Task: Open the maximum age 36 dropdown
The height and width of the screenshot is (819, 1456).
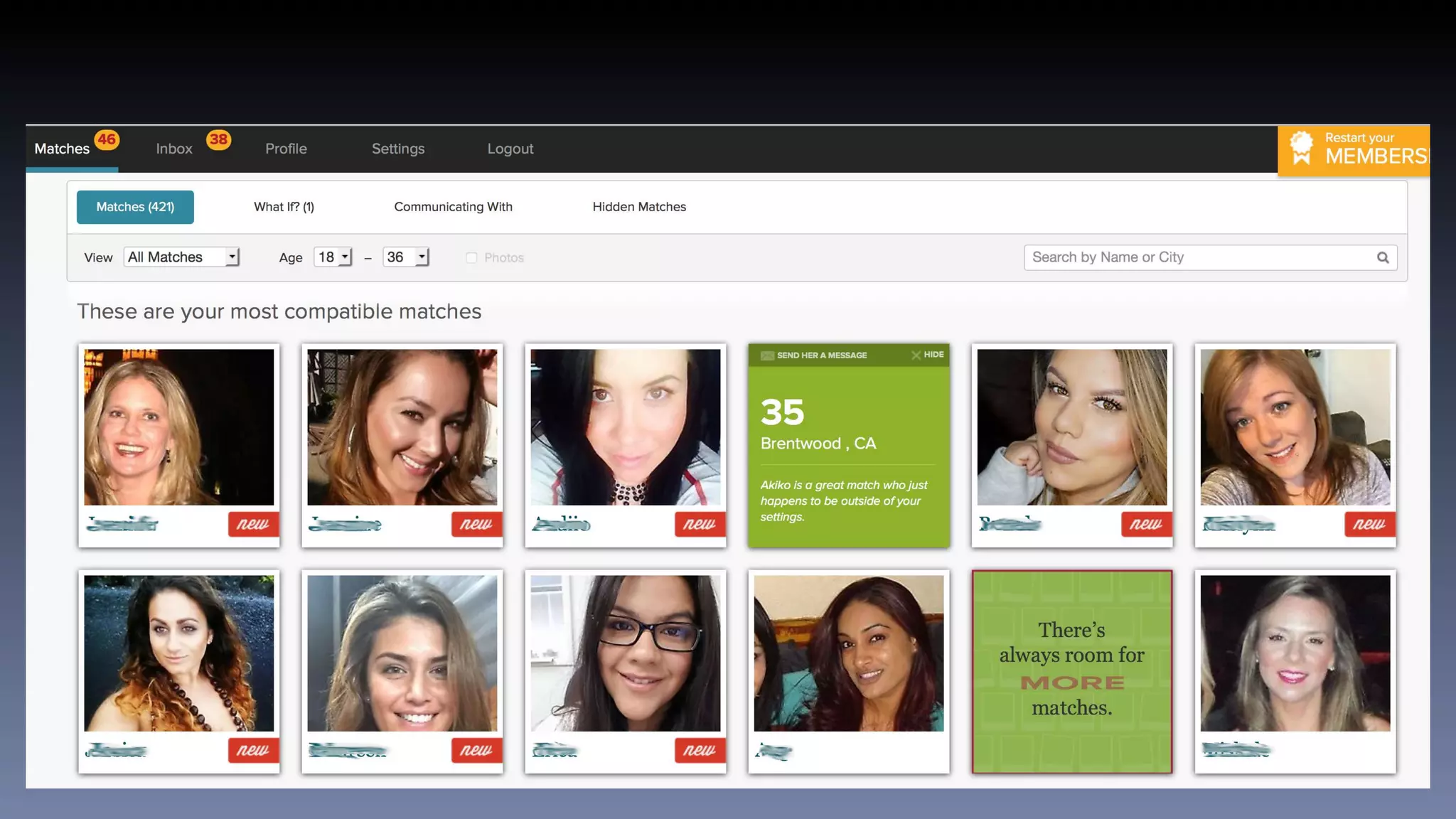Action: point(405,257)
